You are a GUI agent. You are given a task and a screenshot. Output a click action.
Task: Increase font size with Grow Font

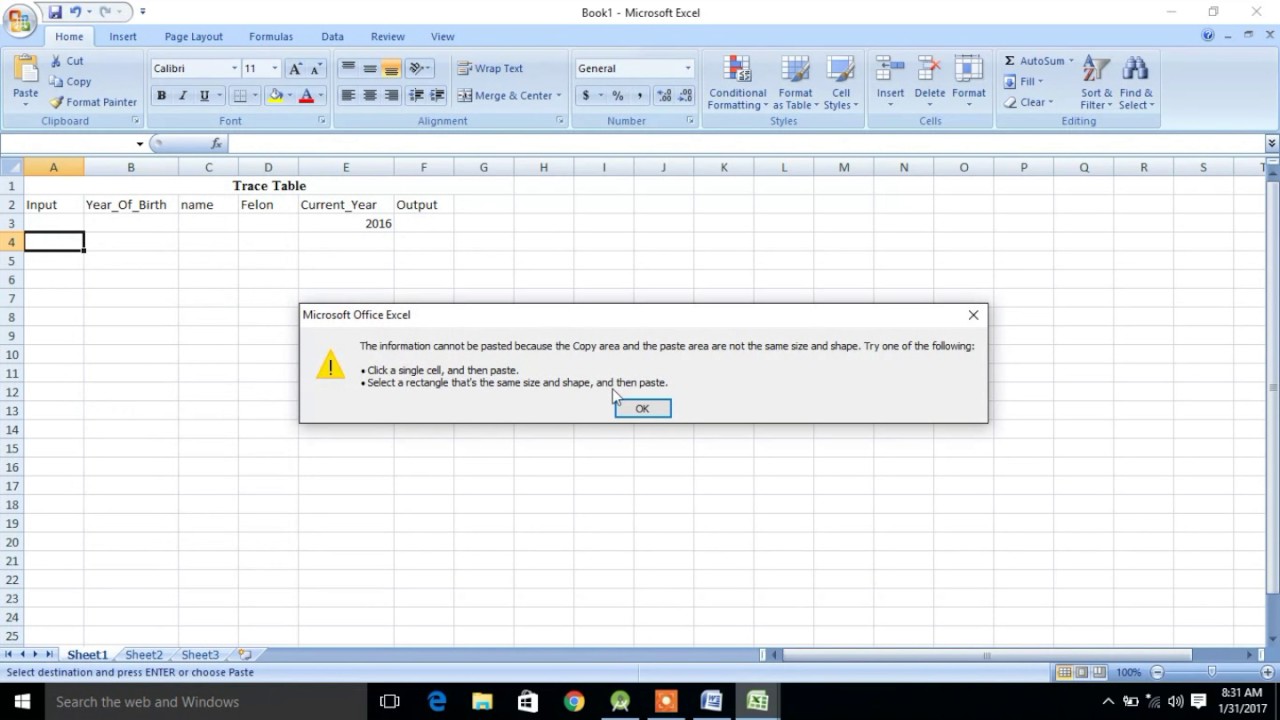click(295, 68)
